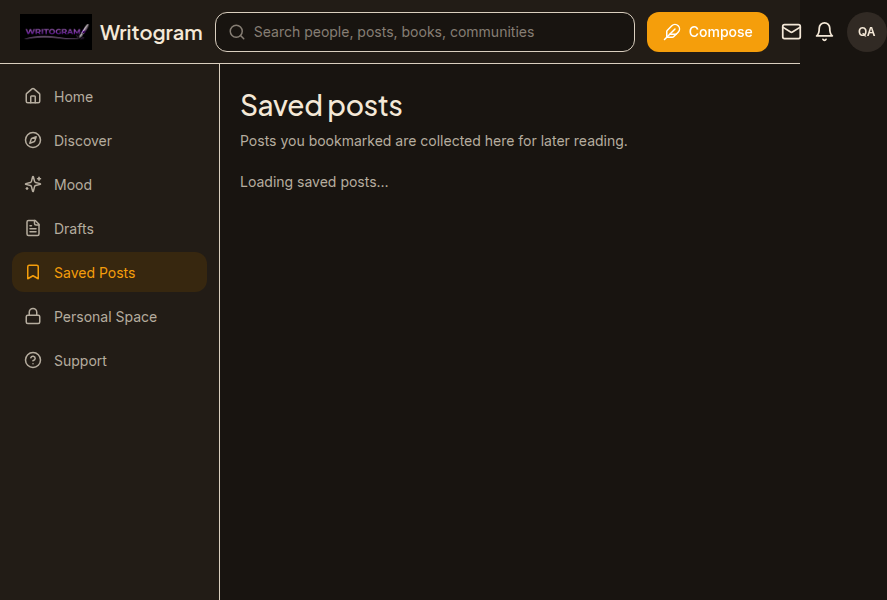Viewport: 887px width, 600px height.
Task: Open the Discover menu item
Action: (x=109, y=141)
